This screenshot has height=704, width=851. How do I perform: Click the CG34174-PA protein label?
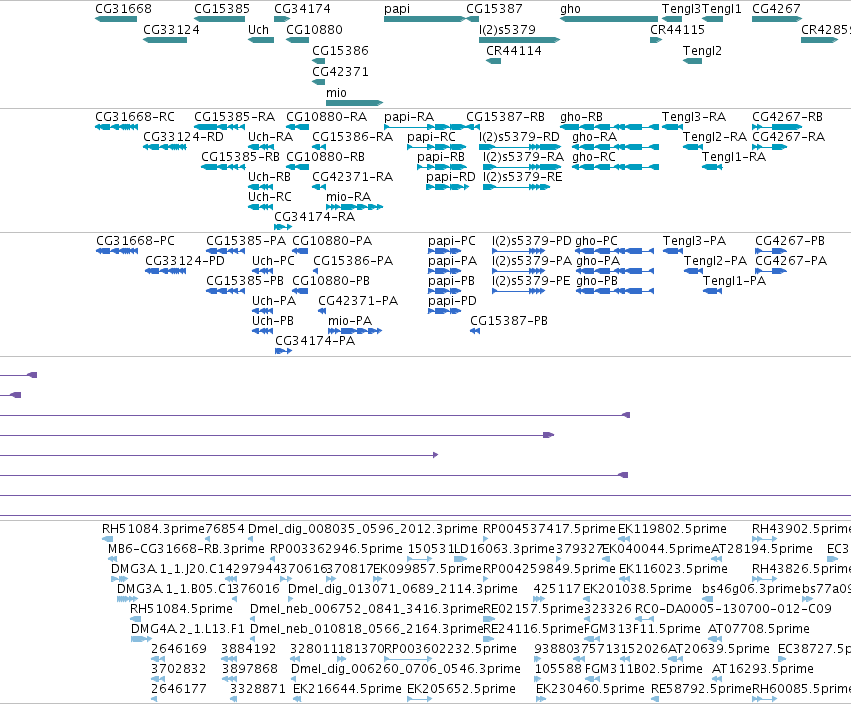coord(315,341)
